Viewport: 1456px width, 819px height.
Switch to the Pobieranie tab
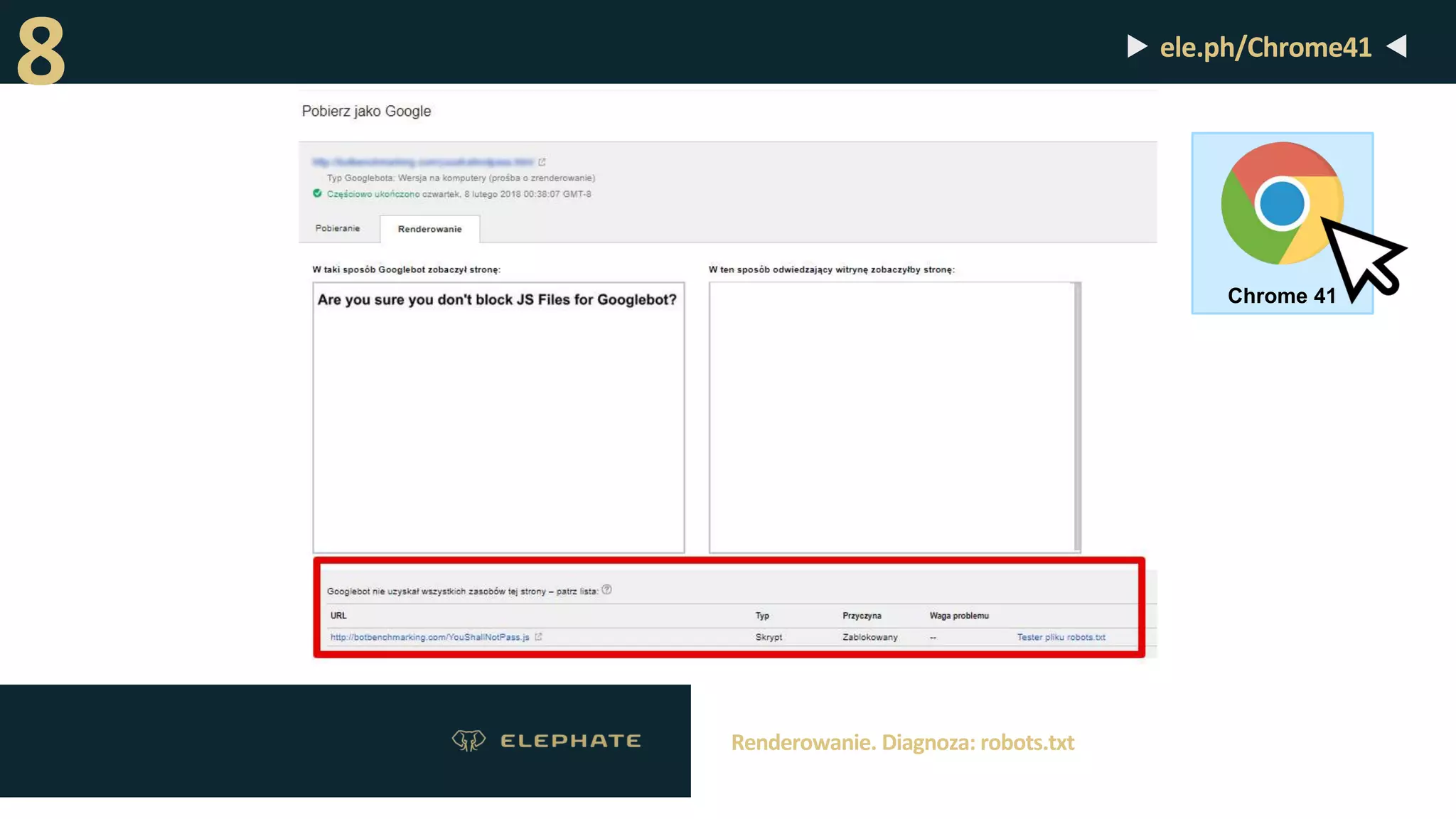pyautogui.click(x=338, y=228)
